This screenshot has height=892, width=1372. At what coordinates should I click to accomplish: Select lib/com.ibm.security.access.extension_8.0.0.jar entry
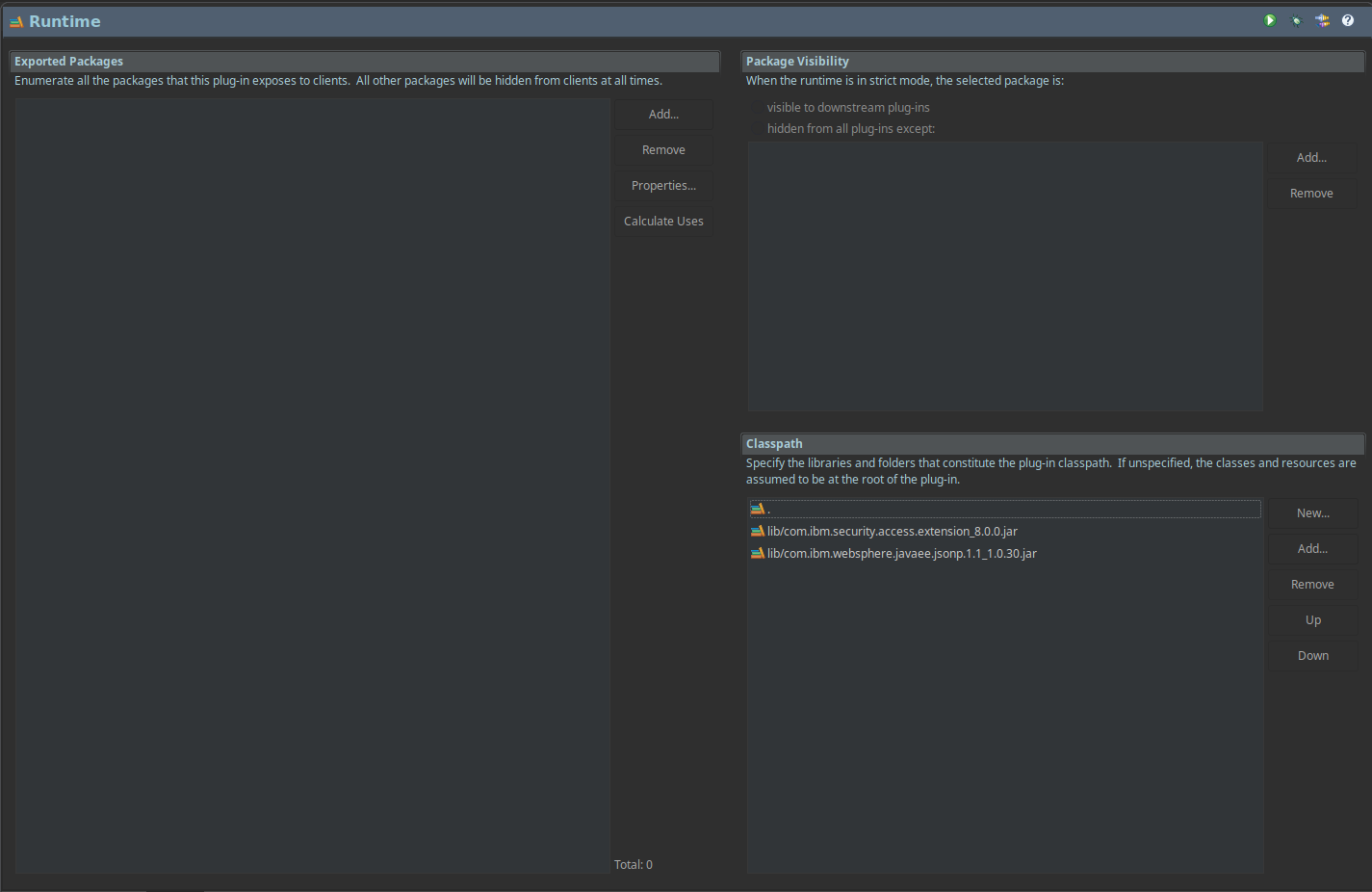pos(1004,531)
